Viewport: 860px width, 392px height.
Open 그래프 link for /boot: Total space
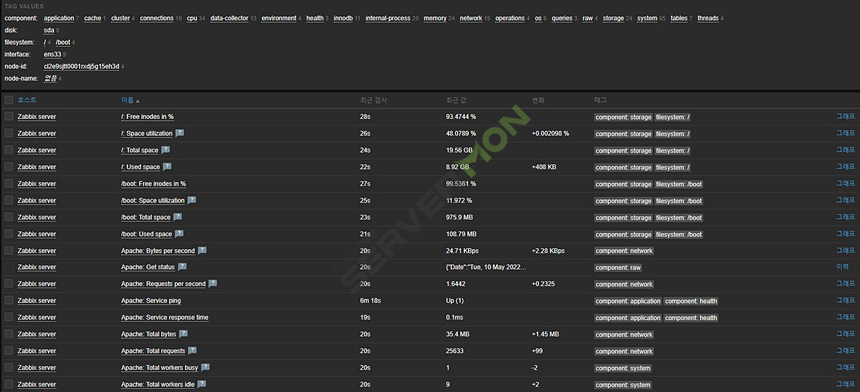tap(845, 217)
